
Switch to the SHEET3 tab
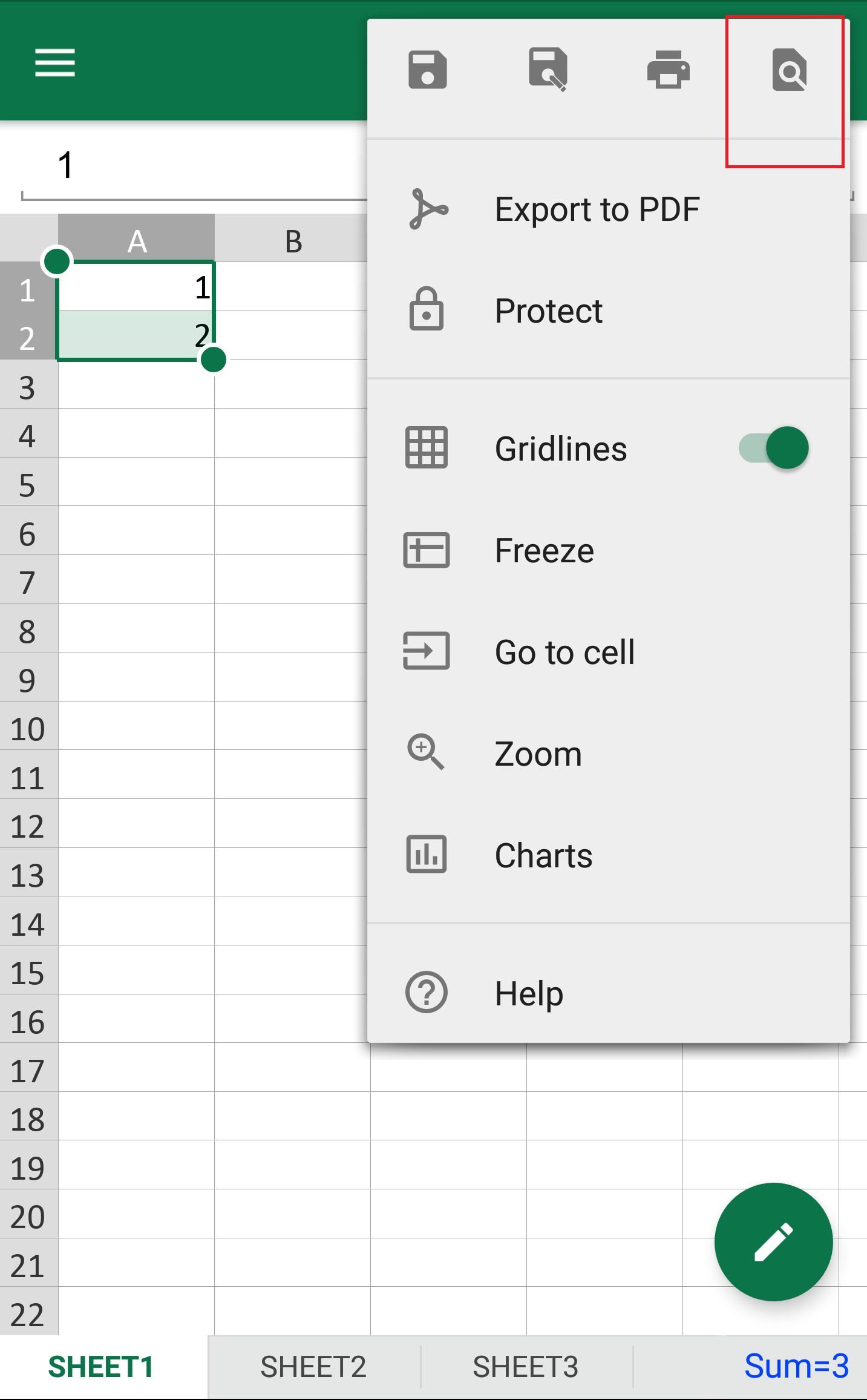[x=526, y=1367]
